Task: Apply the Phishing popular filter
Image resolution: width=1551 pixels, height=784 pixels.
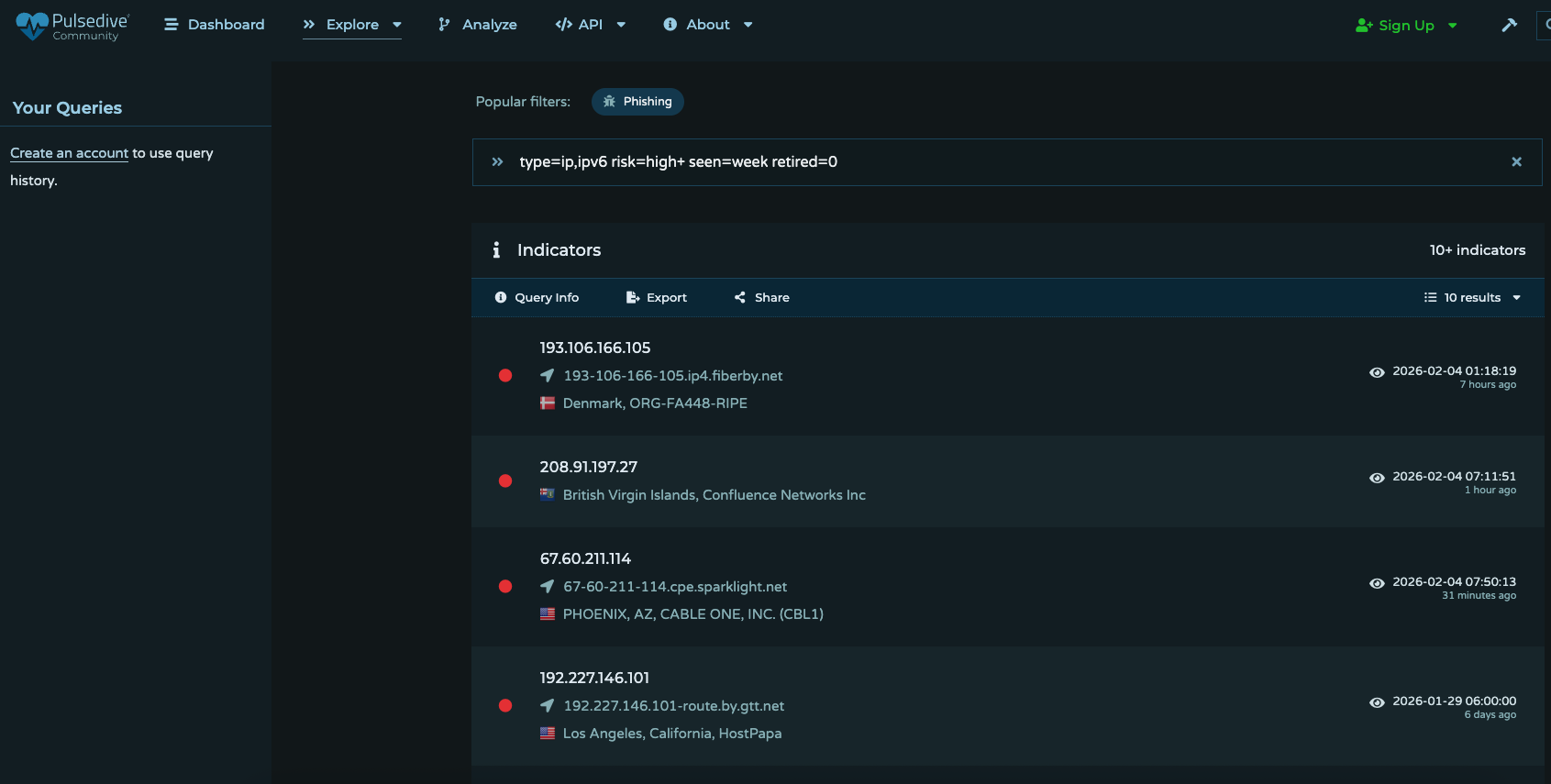Action: point(637,102)
